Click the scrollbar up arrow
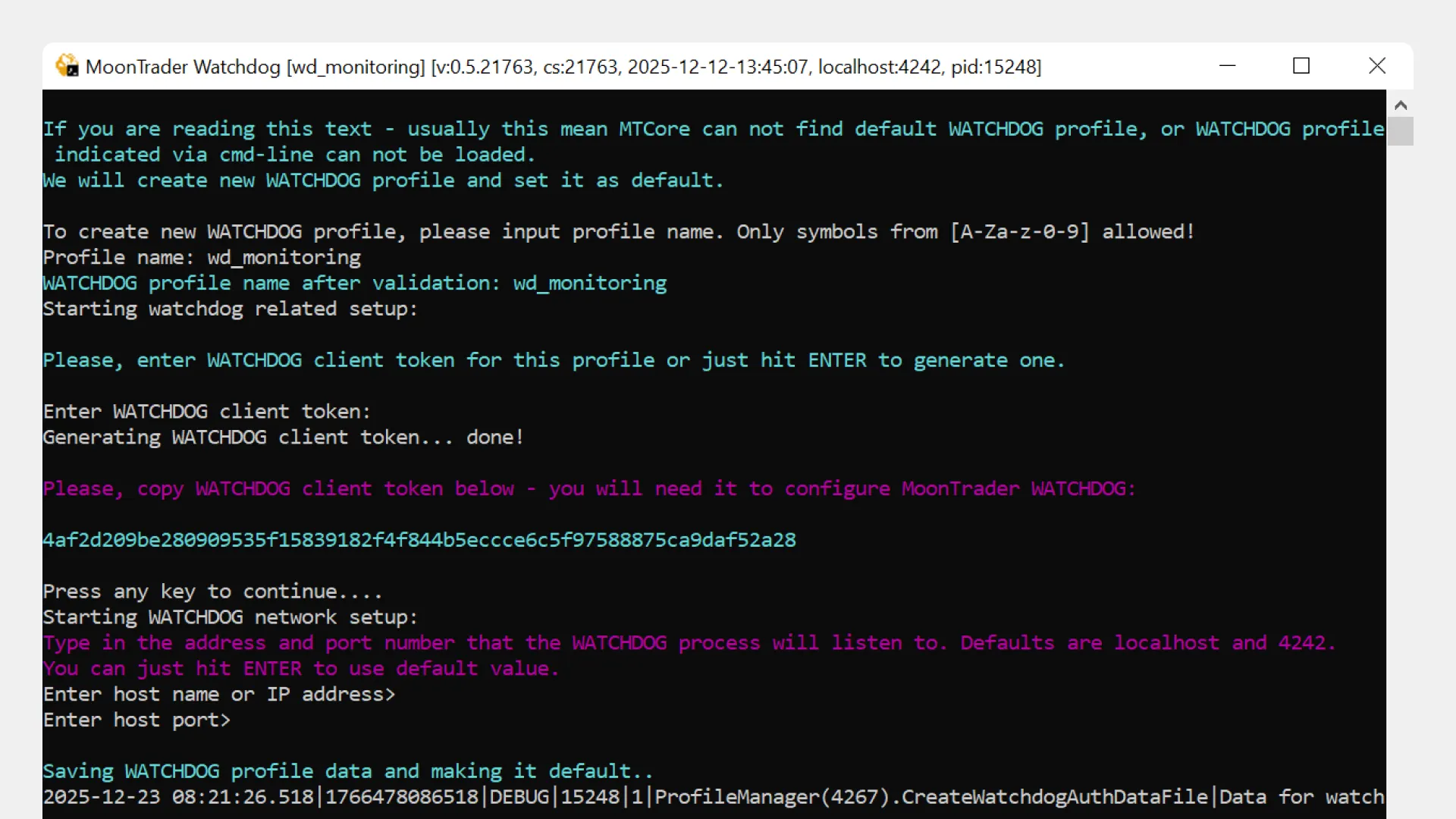This screenshot has height=819, width=1456. pyautogui.click(x=1401, y=105)
